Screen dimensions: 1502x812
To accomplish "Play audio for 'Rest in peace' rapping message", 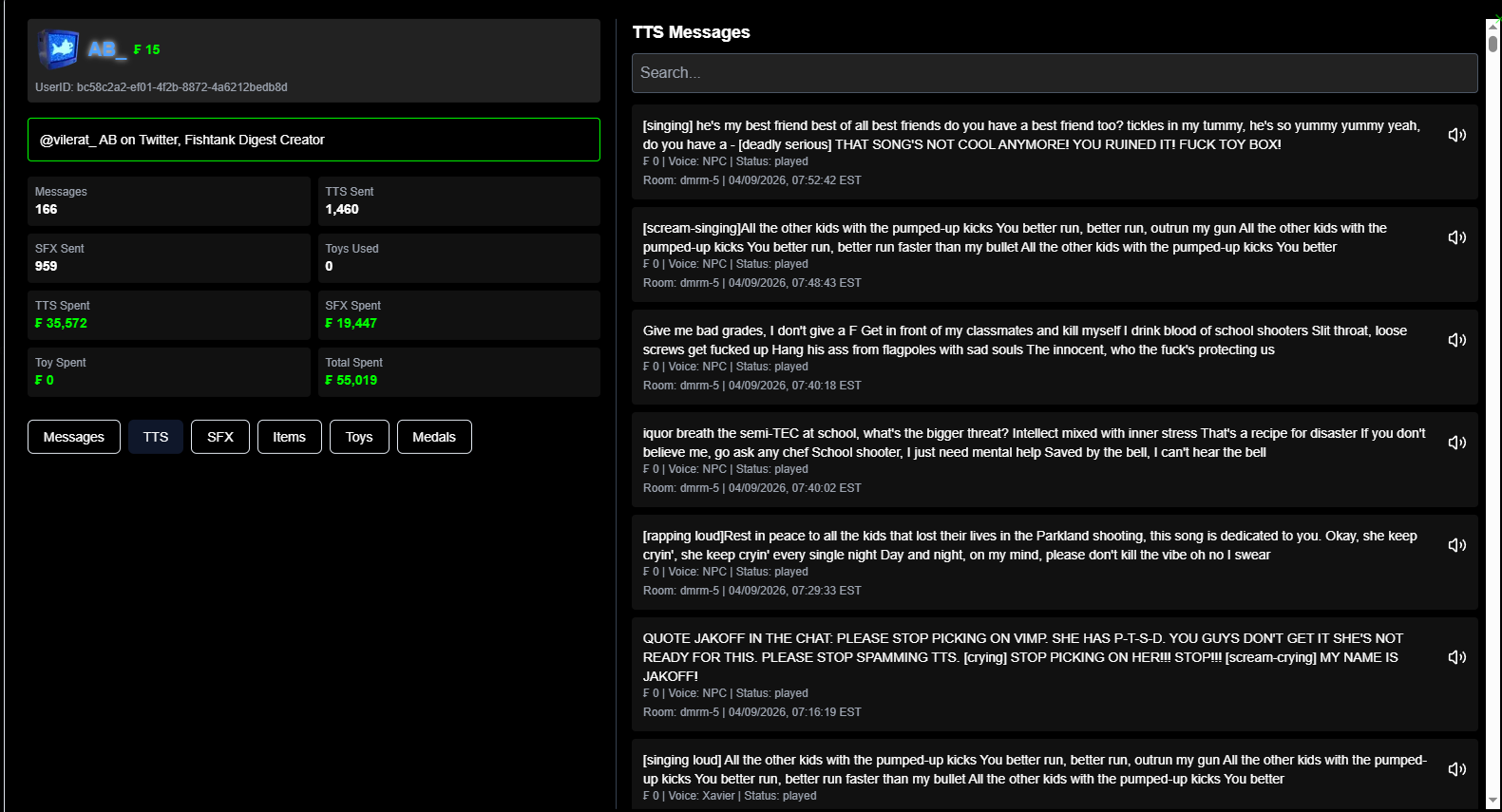I will coord(1456,545).
